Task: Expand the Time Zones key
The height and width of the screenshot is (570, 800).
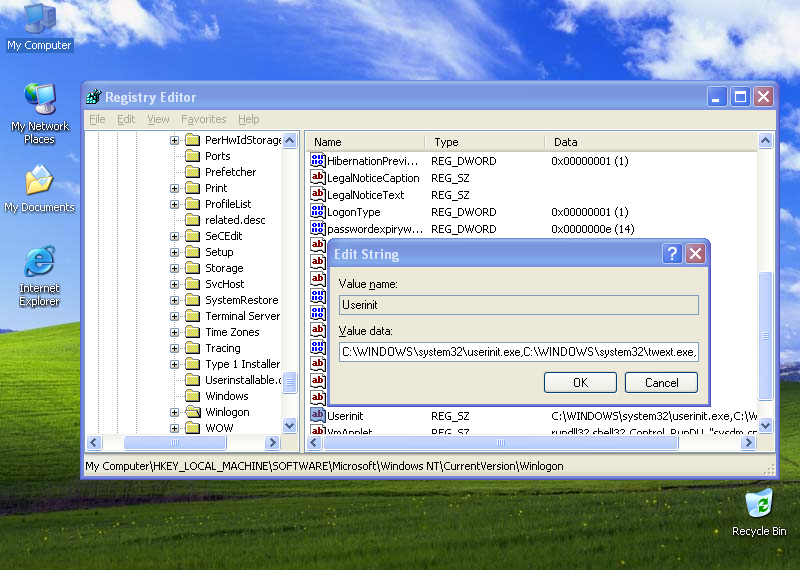Action: [x=174, y=332]
